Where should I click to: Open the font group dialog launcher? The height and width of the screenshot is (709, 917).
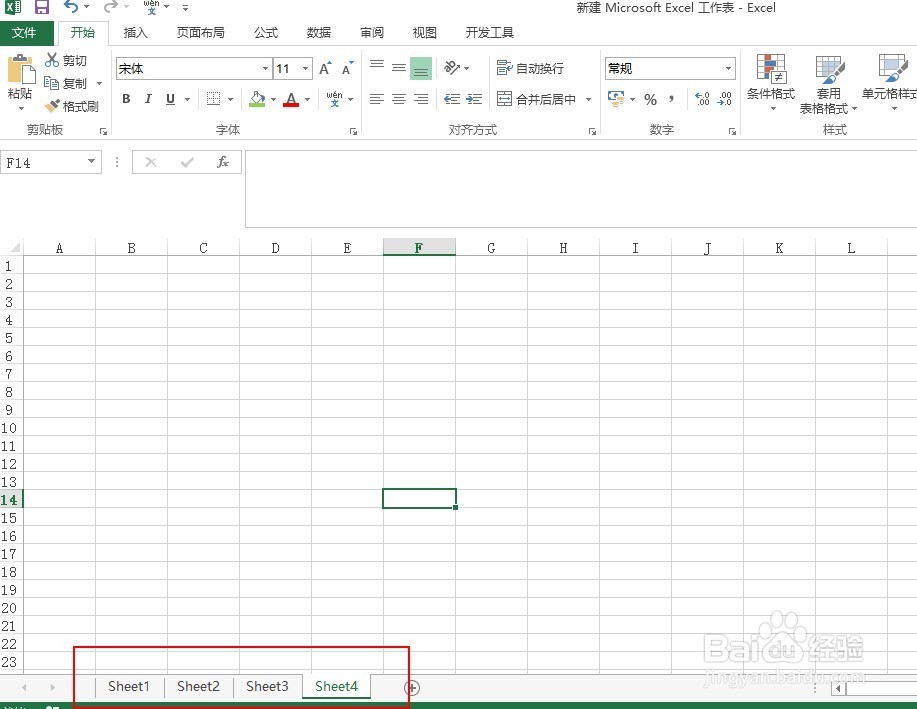[353, 132]
